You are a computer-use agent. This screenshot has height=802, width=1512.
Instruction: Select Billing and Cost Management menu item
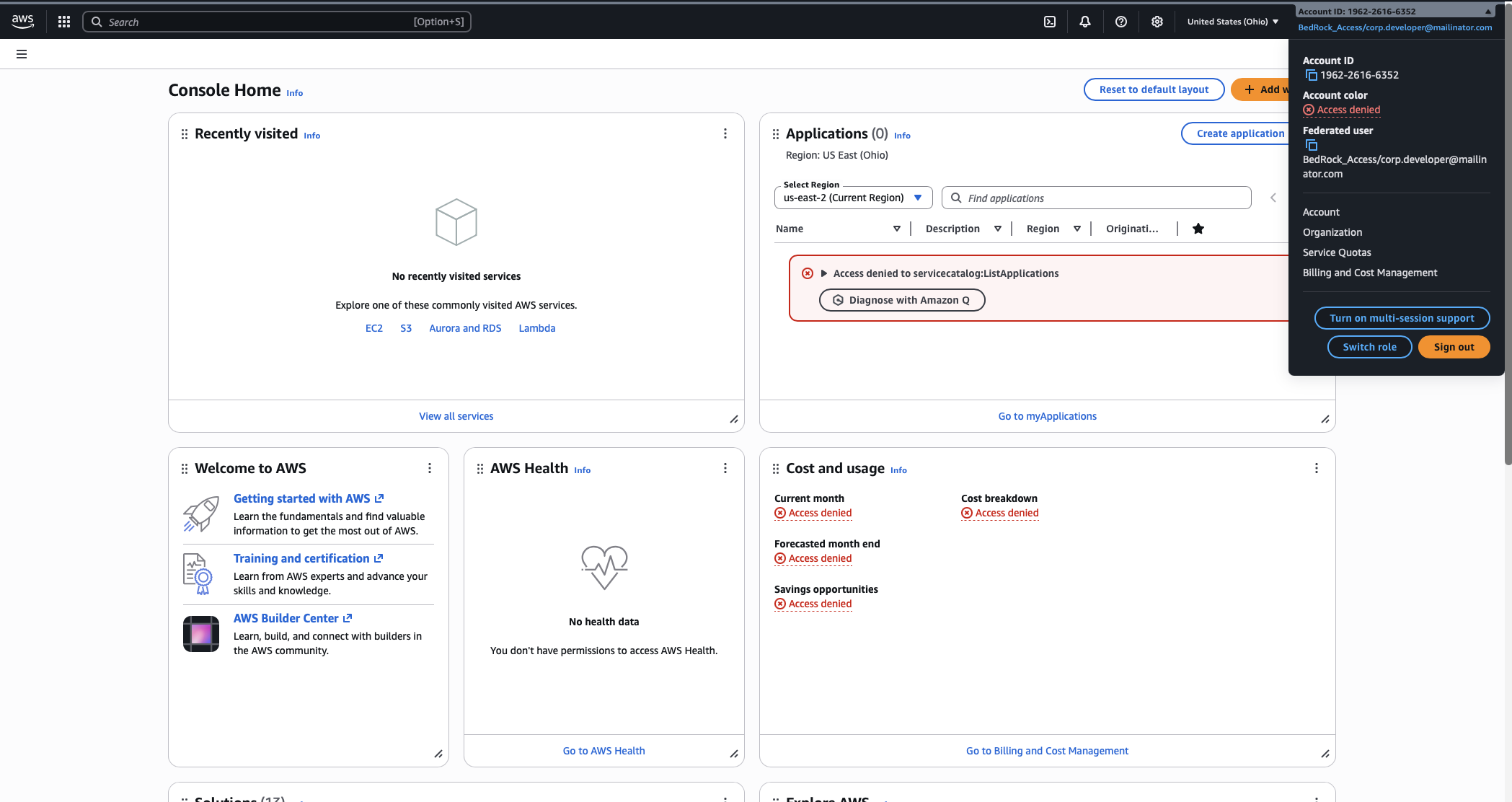1370,273
